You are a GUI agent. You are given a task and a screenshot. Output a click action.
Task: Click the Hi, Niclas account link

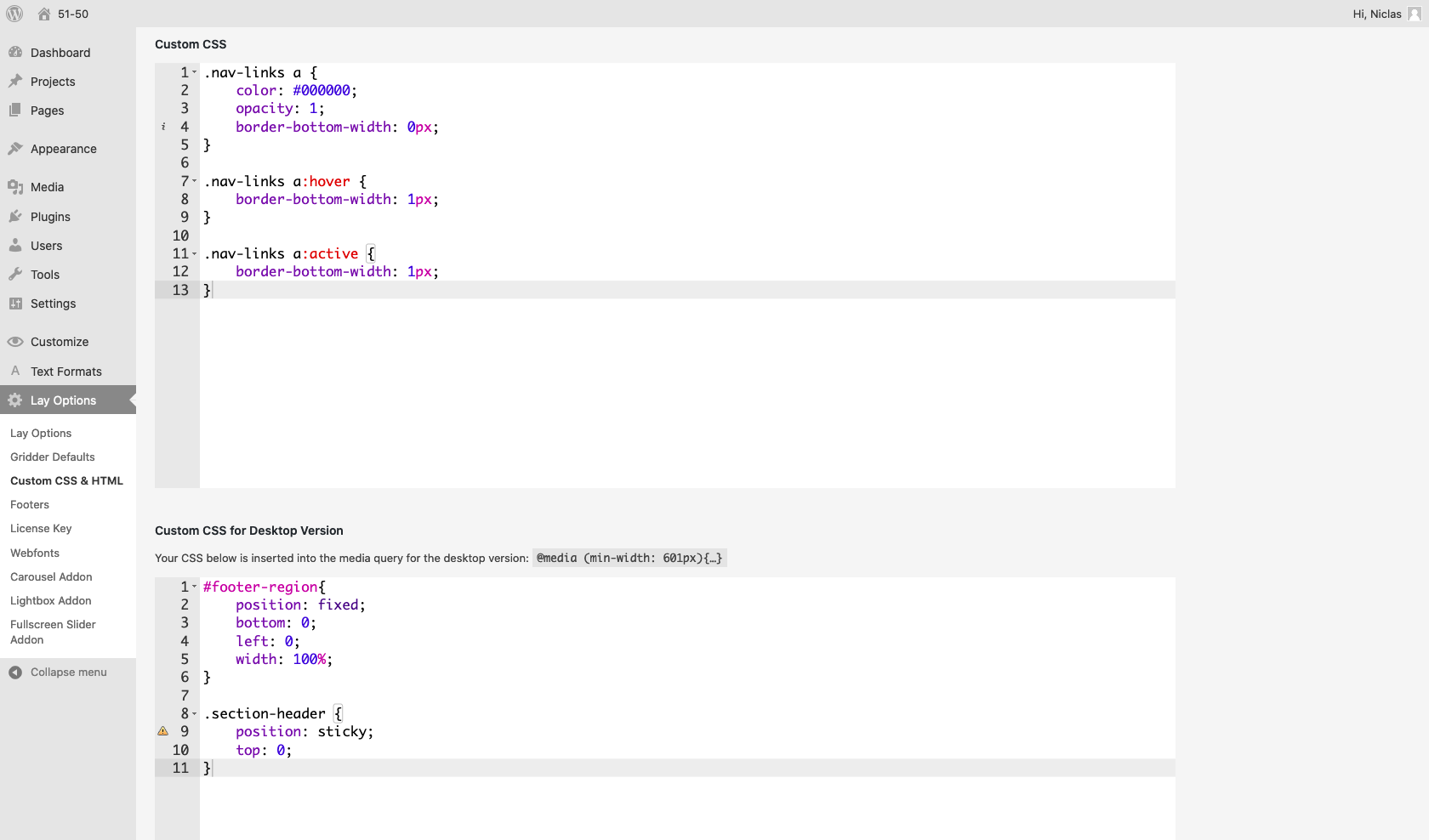[x=1375, y=14]
